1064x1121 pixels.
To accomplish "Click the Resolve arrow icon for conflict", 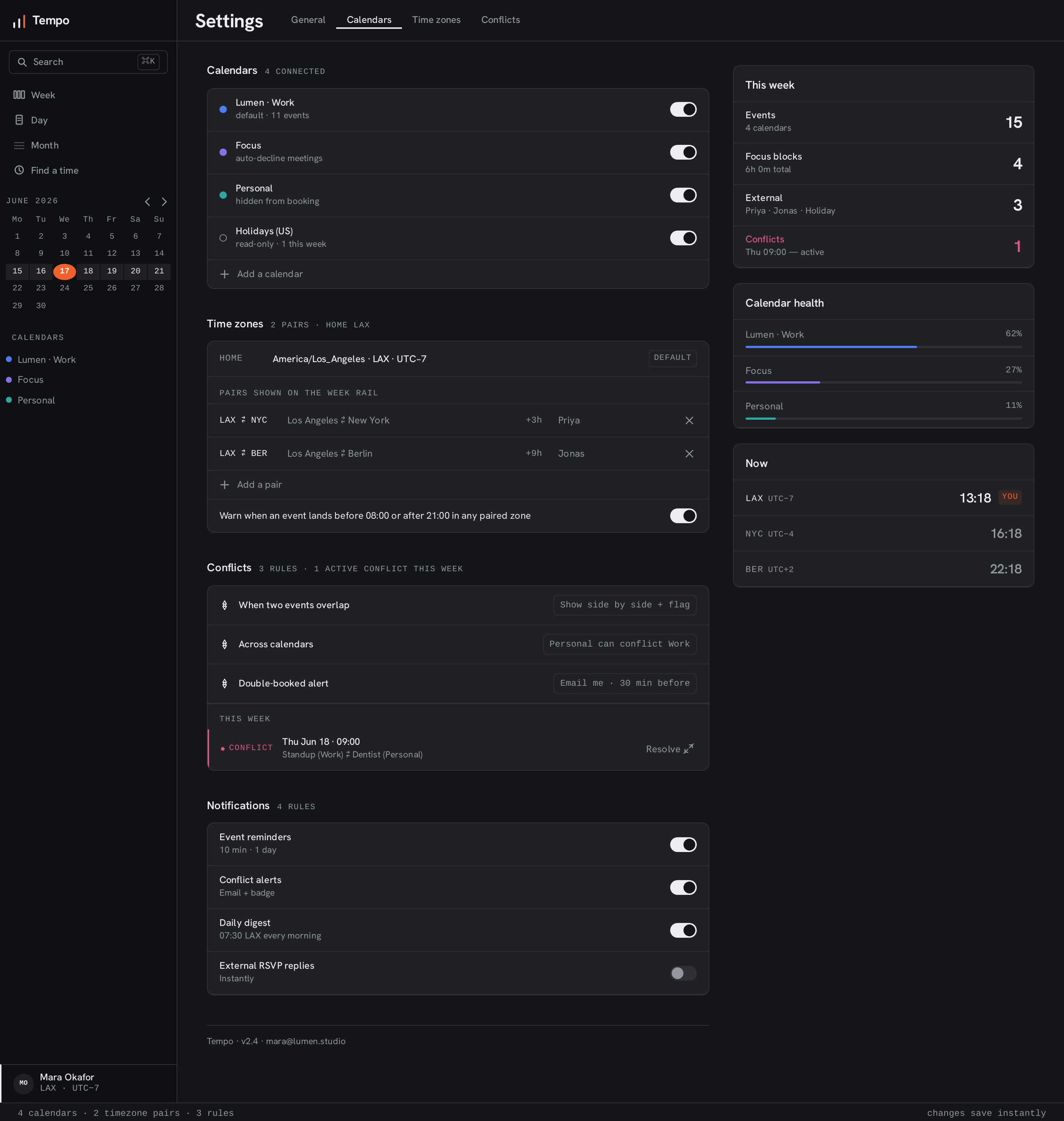I will [x=689, y=749].
